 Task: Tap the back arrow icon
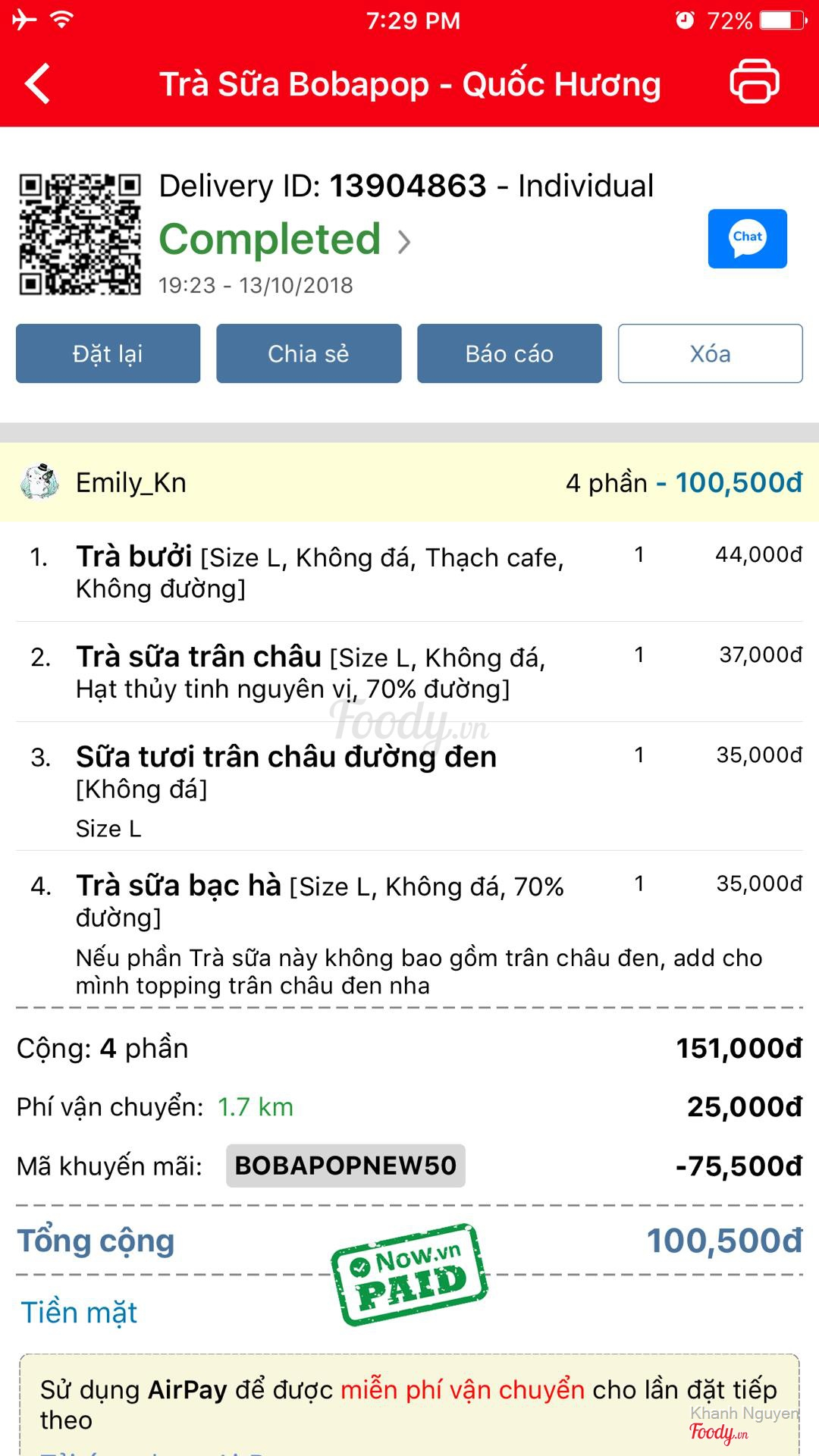click(x=38, y=83)
